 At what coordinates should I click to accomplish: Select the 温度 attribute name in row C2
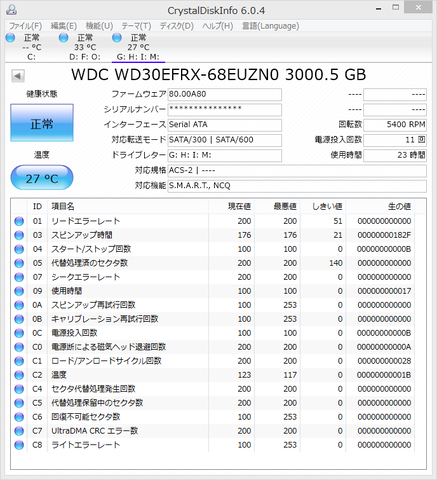point(59,375)
